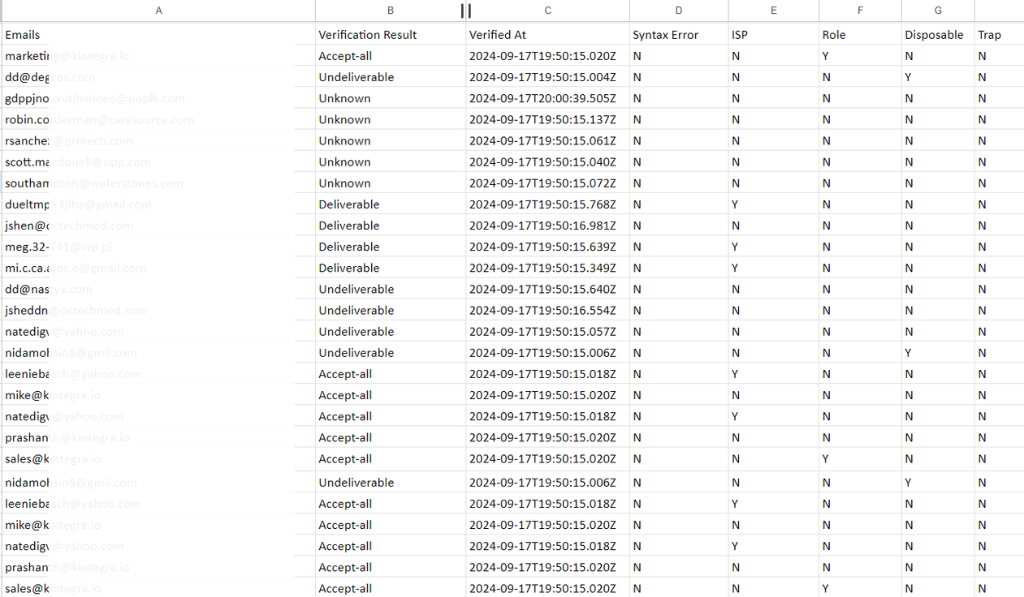Select column E header

(x=773, y=10)
